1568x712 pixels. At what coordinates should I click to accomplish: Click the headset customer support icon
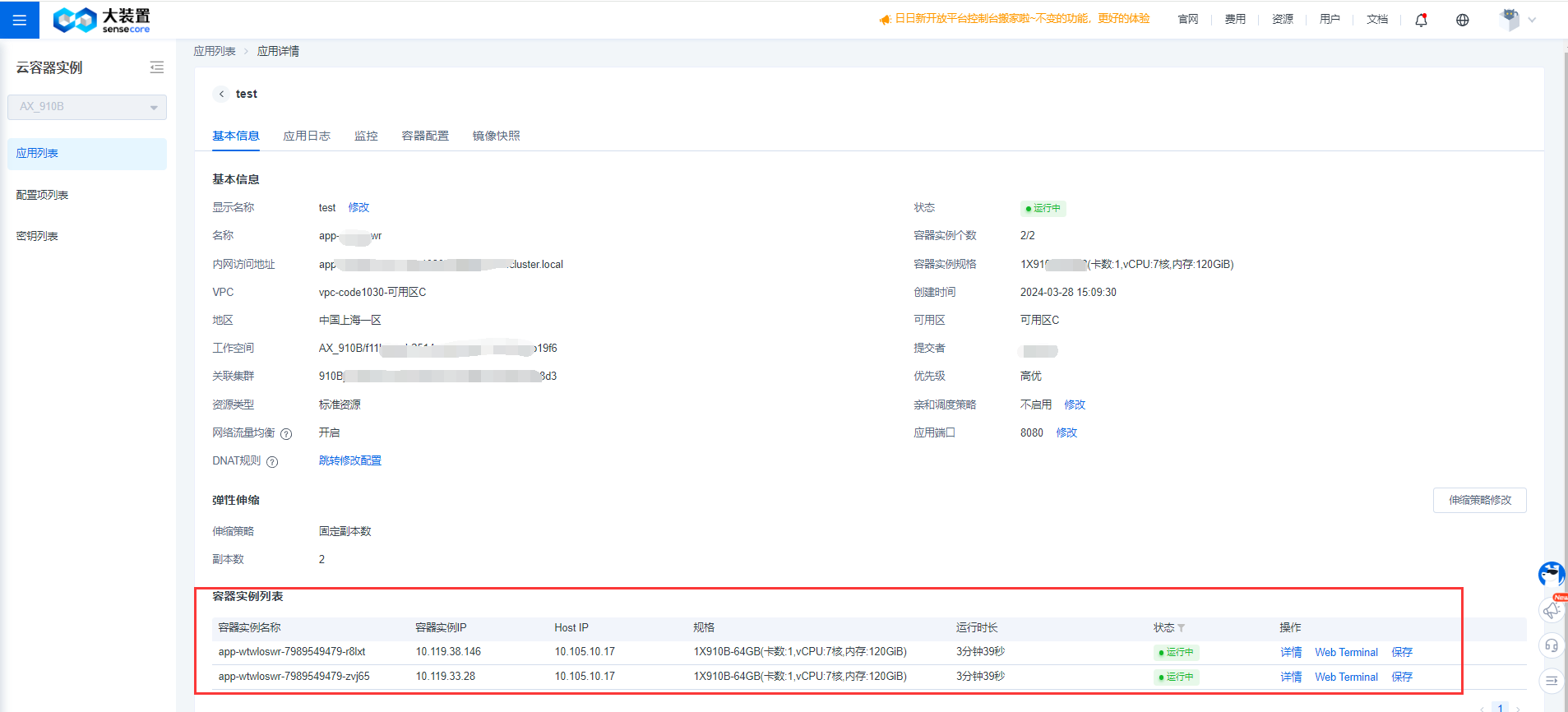point(1551,645)
